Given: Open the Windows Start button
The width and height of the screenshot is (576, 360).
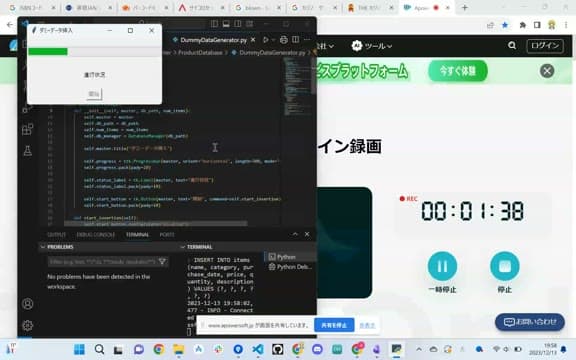Looking at the screenshot, I should 79,349.
